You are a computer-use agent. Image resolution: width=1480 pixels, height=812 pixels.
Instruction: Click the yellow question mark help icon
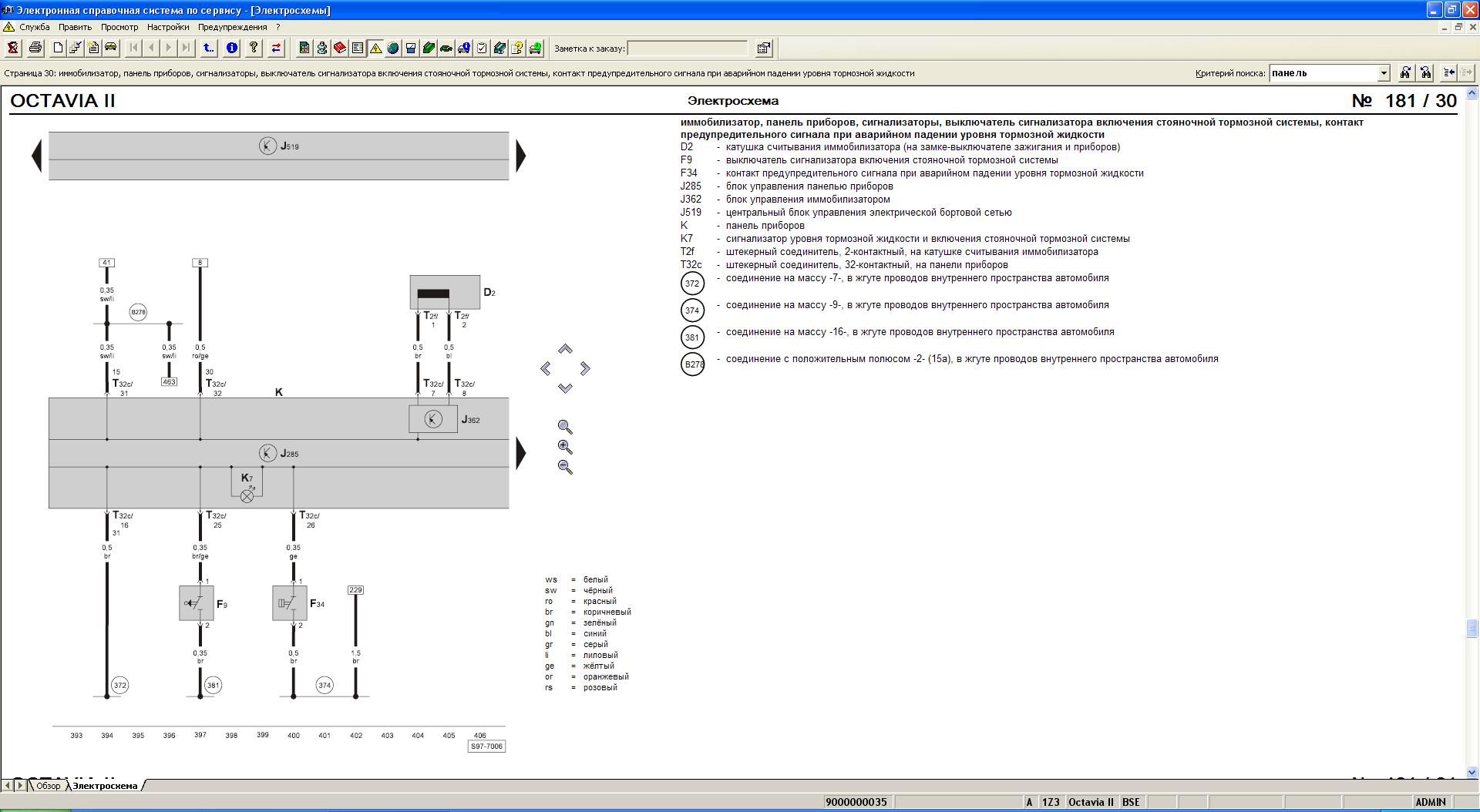(x=254, y=48)
